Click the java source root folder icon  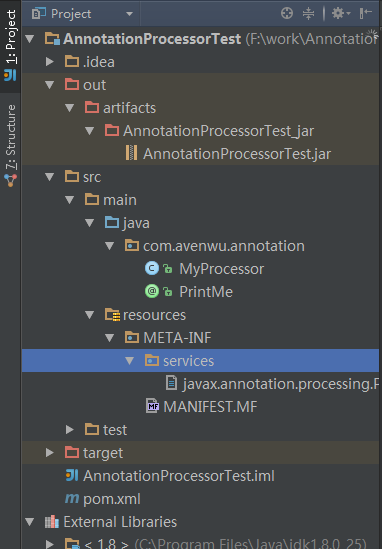tap(112, 222)
